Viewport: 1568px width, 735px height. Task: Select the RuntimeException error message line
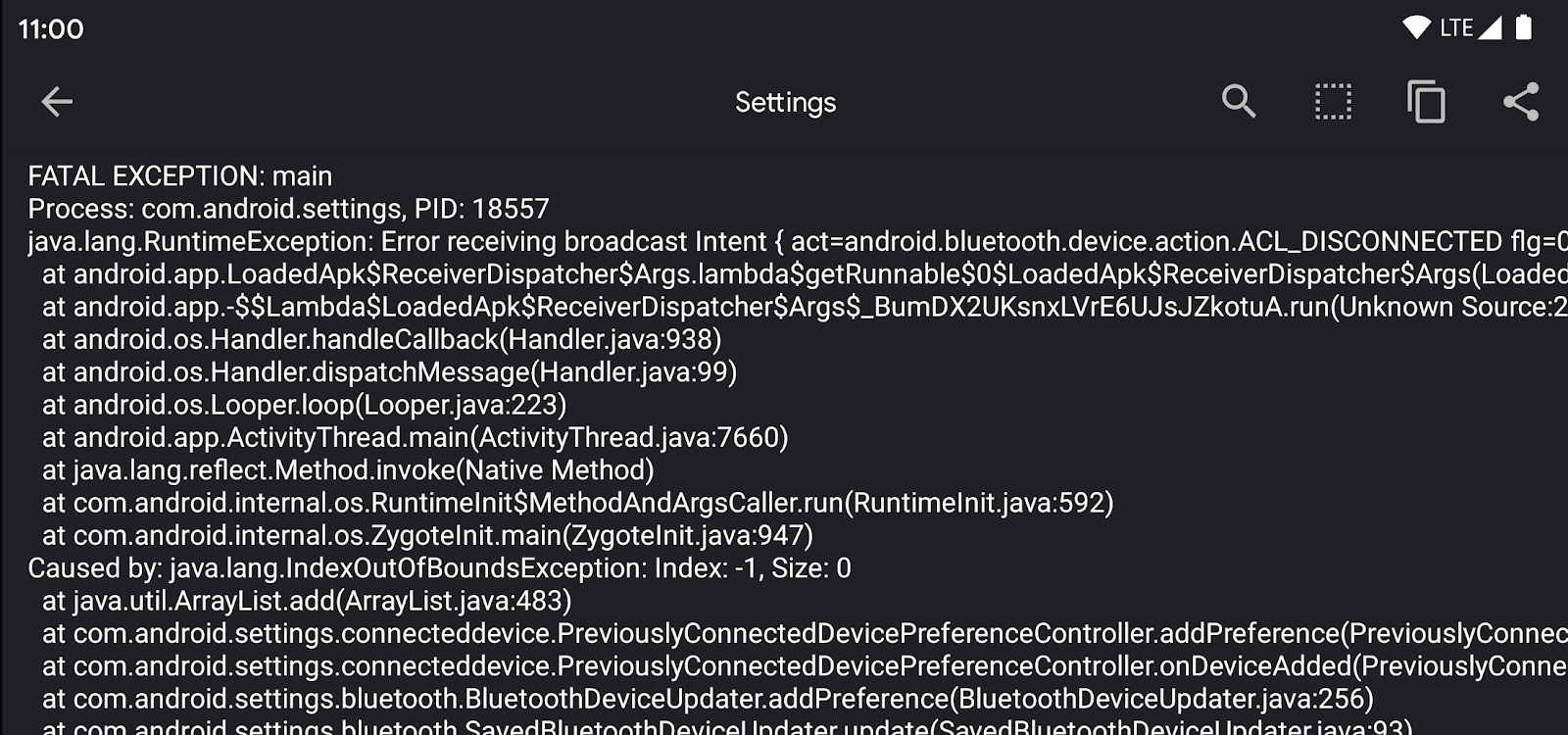[686, 242]
